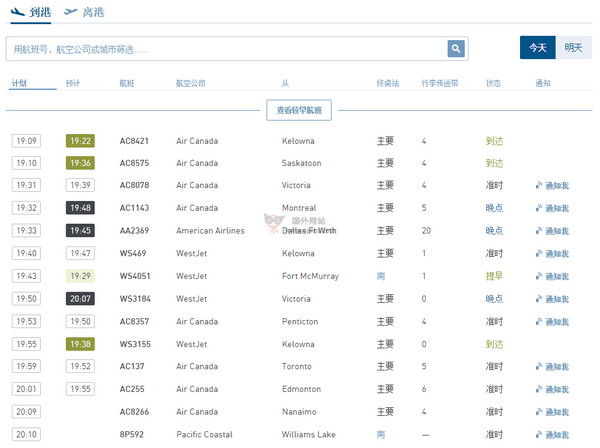Focus the flight filter search field

(x=225, y=49)
